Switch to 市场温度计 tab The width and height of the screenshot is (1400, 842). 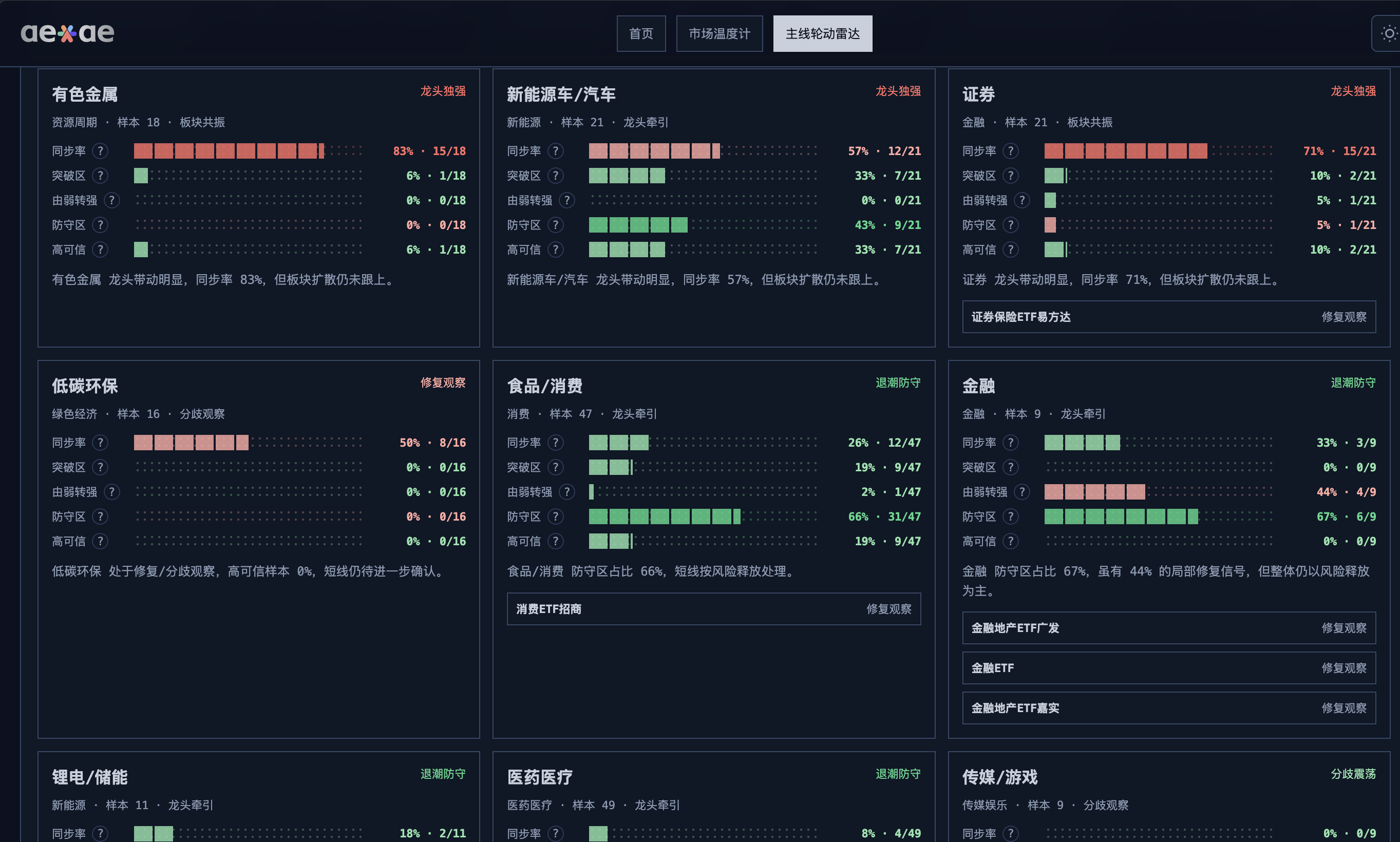click(x=719, y=33)
